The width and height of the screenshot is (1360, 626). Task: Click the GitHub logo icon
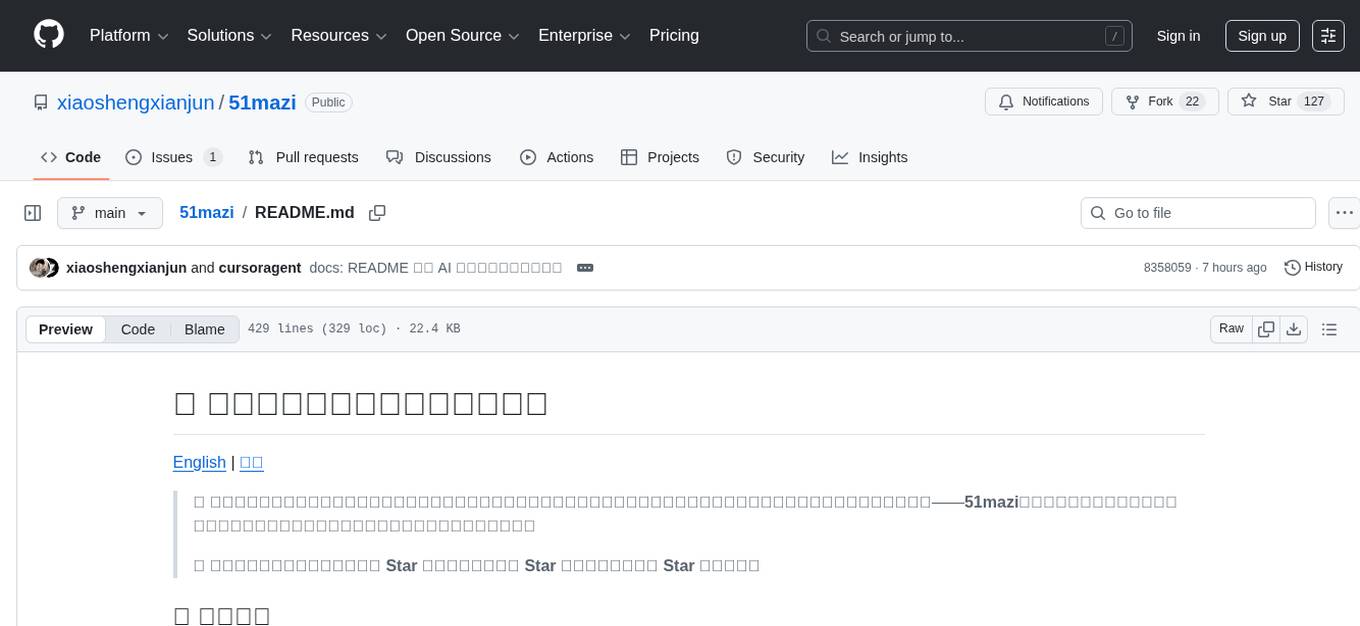[x=49, y=35]
